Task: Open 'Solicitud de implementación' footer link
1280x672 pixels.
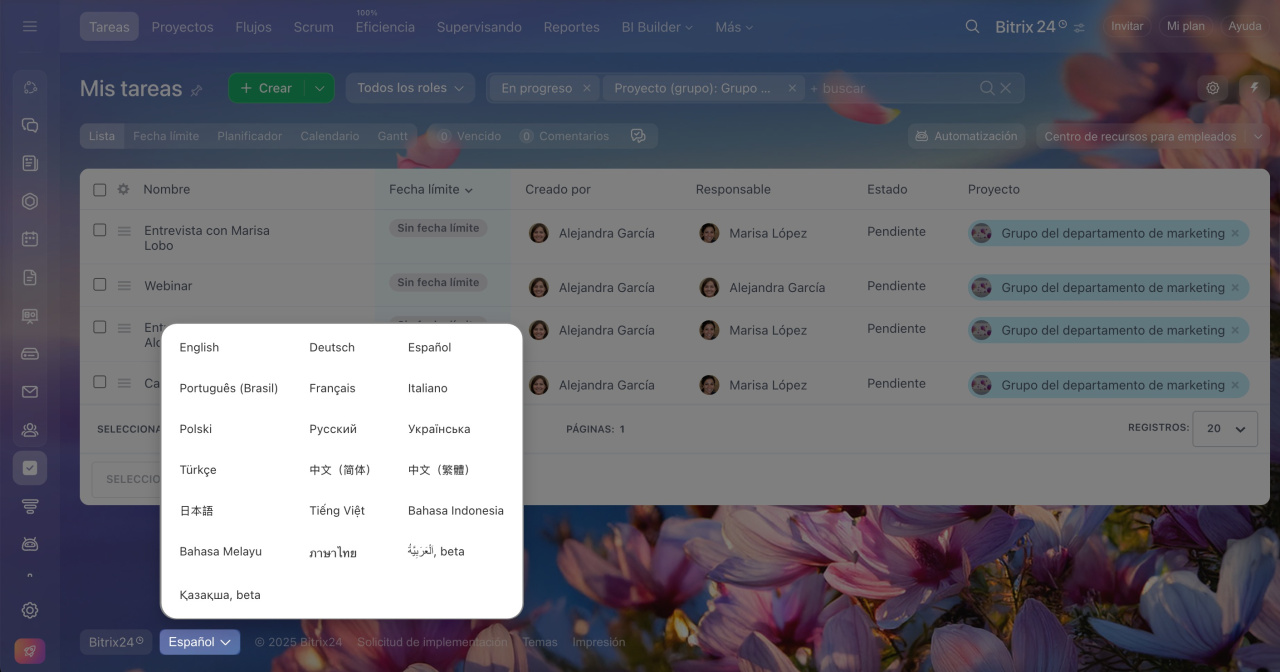Action: tap(432, 642)
